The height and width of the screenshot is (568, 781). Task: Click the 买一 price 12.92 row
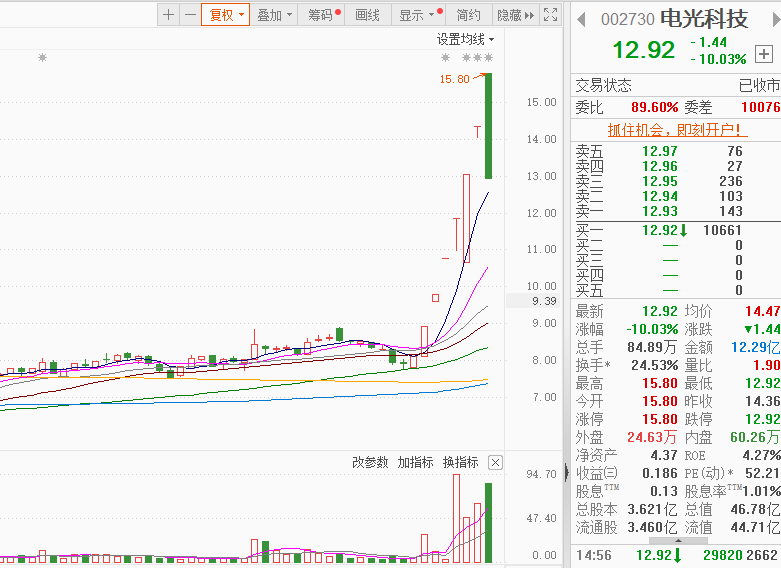click(675, 230)
